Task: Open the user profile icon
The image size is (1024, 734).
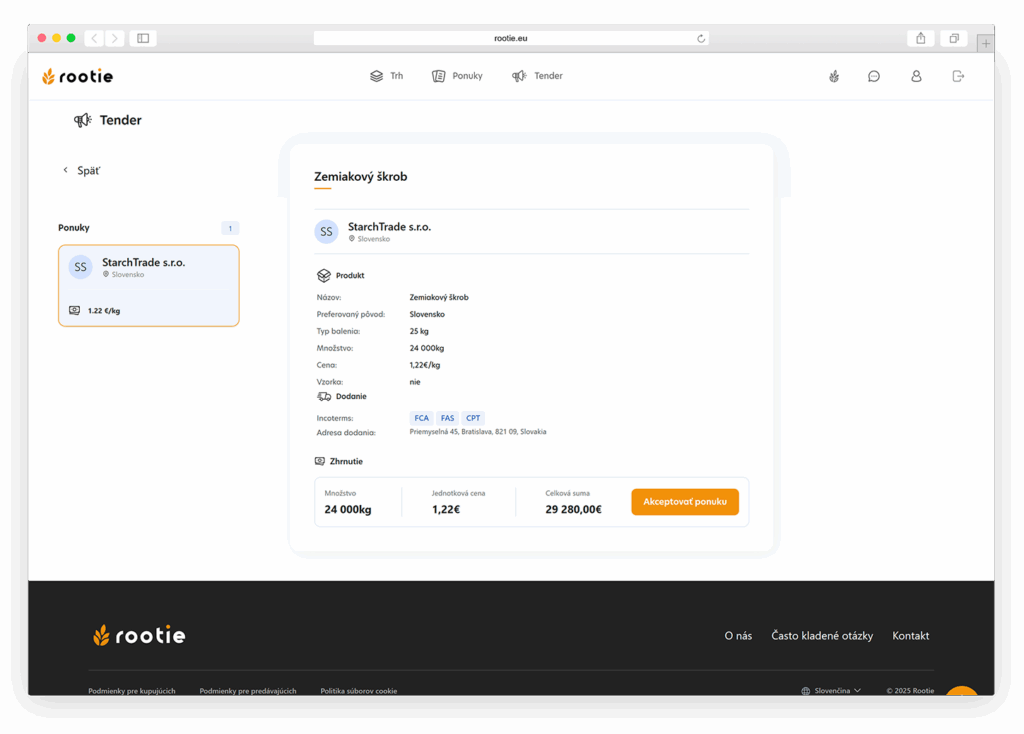Action: coord(916,76)
